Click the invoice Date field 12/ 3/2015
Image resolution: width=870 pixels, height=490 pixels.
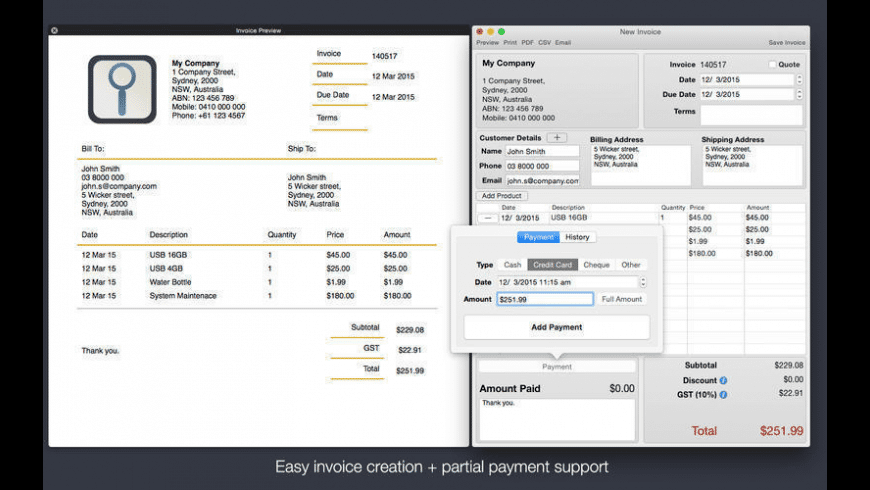[x=747, y=80]
